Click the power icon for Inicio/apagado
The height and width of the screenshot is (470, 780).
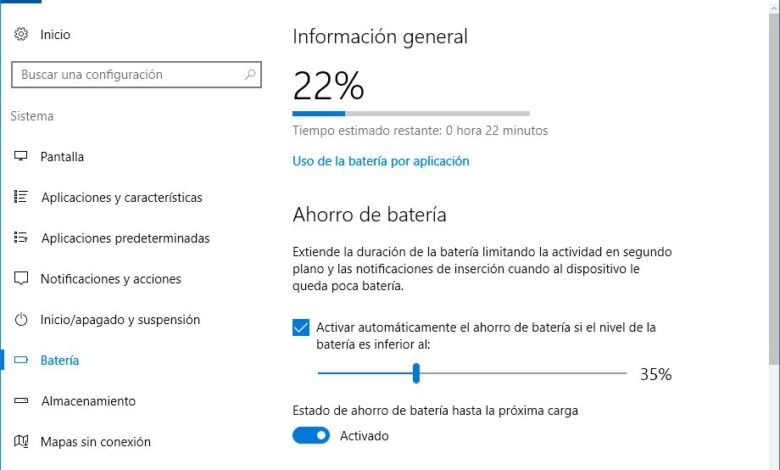tap(20, 320)
